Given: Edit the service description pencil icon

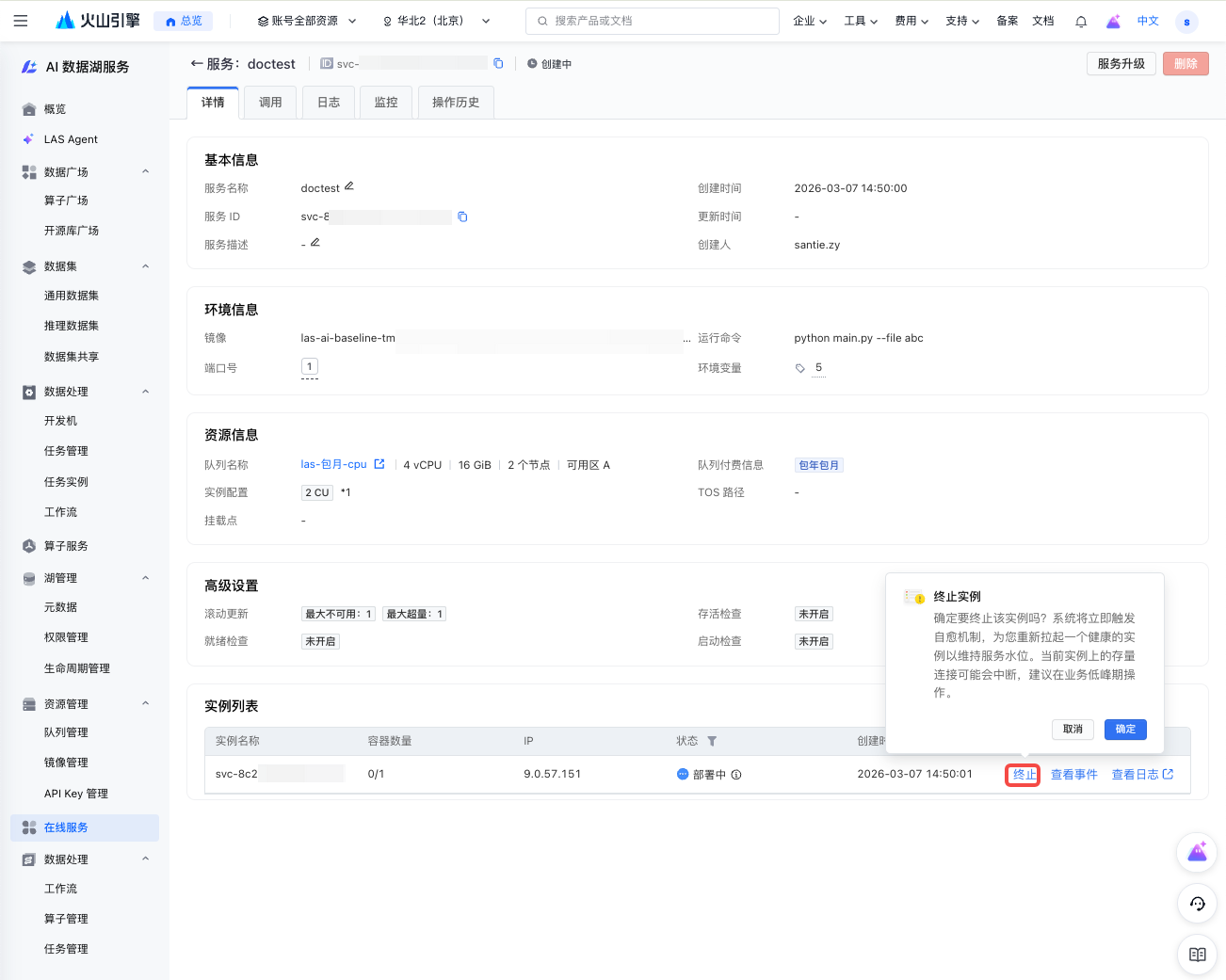Looking at the screenshot, I should (315, 243).
